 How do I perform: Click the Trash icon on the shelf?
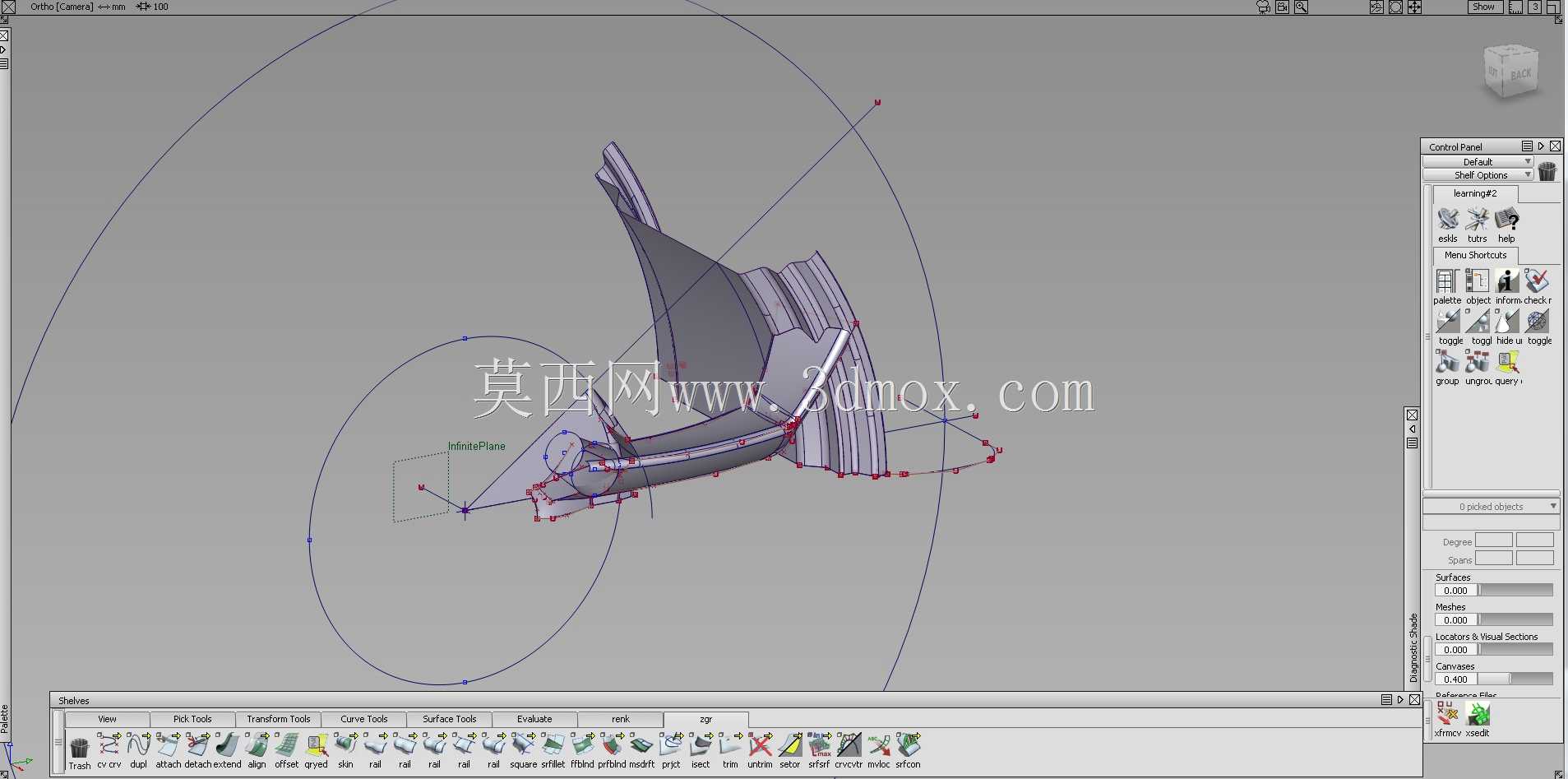point(79,747)
